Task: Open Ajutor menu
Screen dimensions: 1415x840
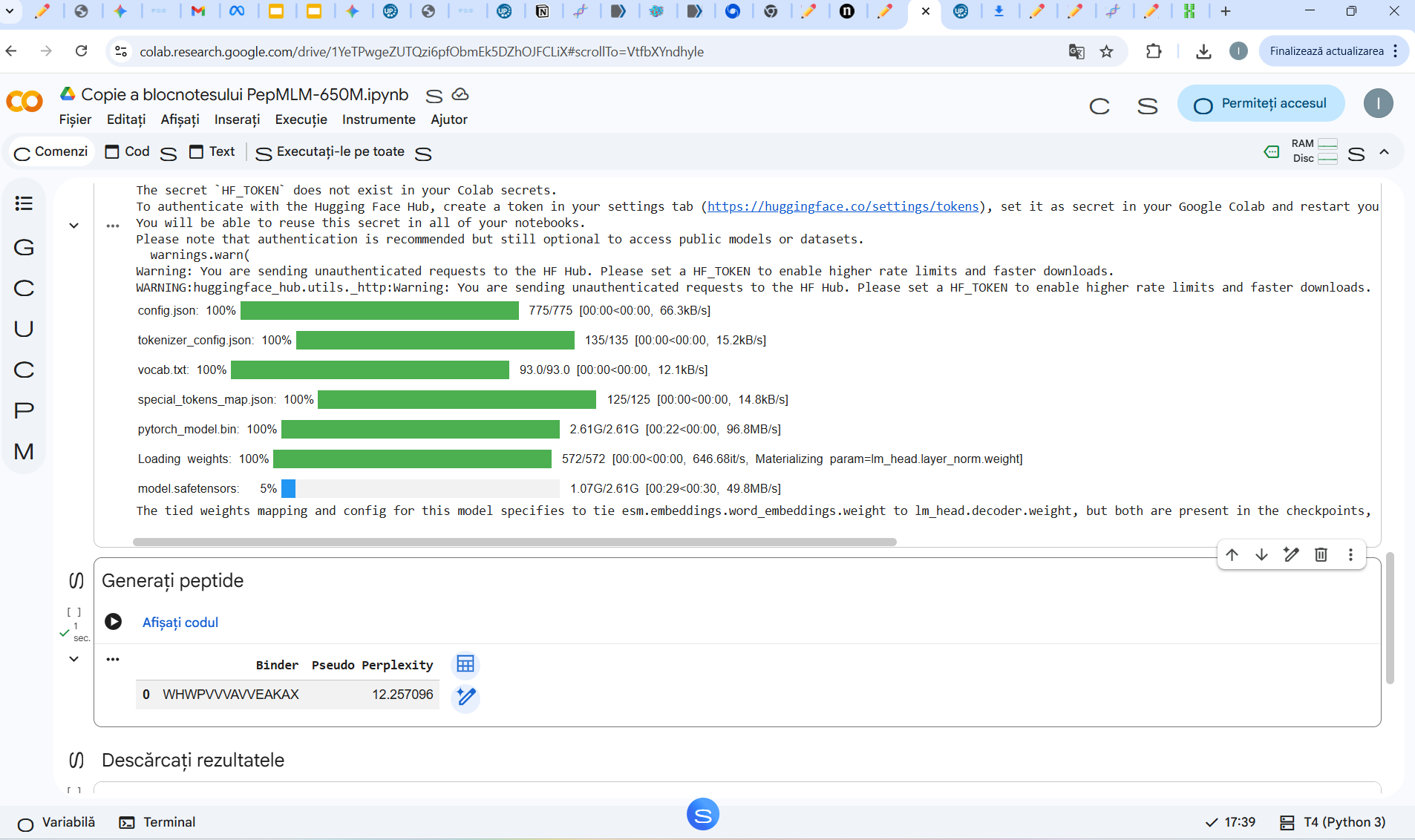Action: pos(449,119)
